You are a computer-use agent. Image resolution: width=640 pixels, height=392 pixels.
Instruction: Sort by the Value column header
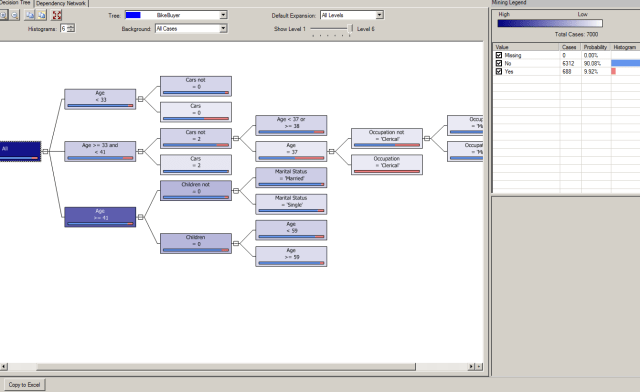click(x=526, y=47)
